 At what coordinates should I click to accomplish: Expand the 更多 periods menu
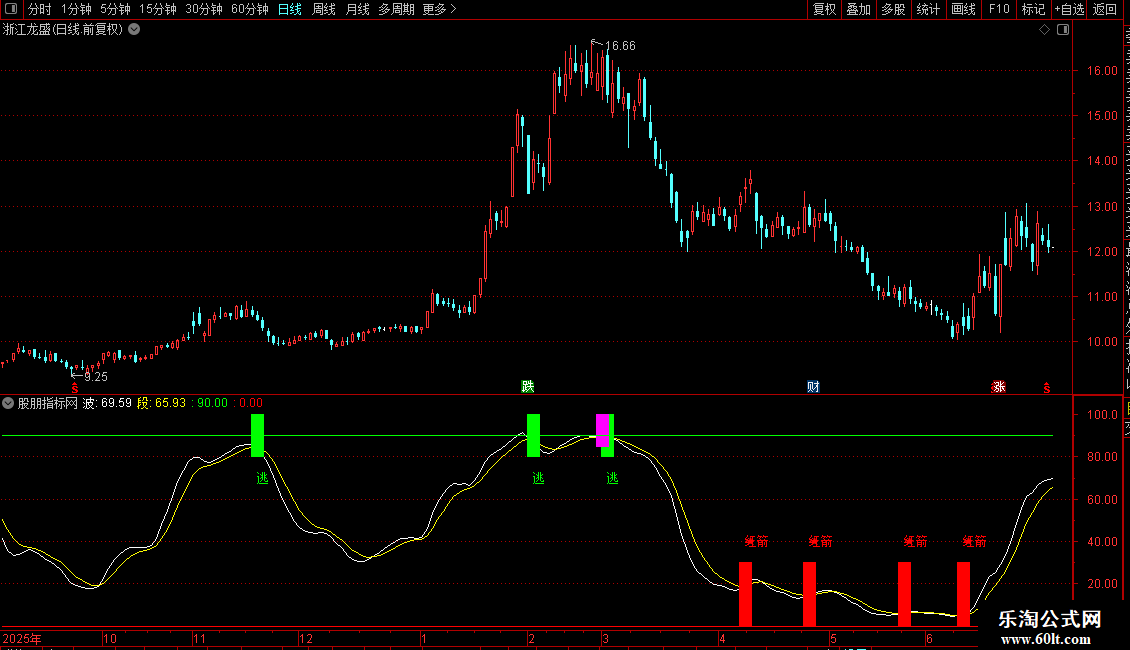440,9
